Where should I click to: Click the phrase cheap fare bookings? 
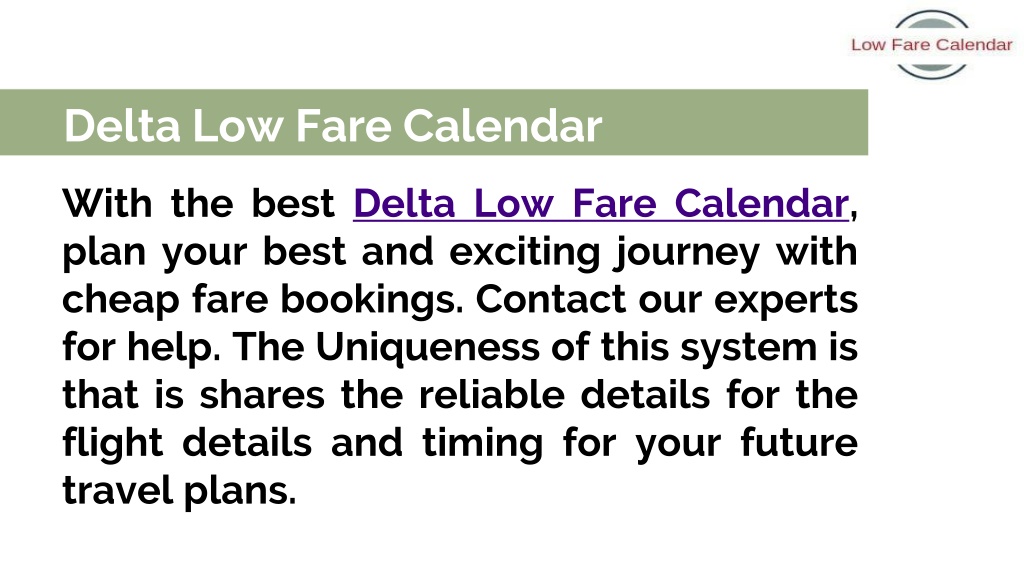point(263,300)
